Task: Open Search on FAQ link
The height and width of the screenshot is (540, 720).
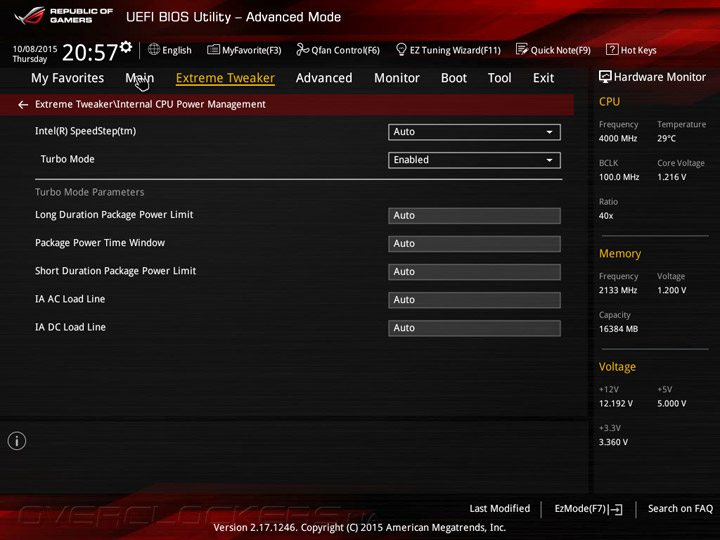Action: click(x=681, y=509)
